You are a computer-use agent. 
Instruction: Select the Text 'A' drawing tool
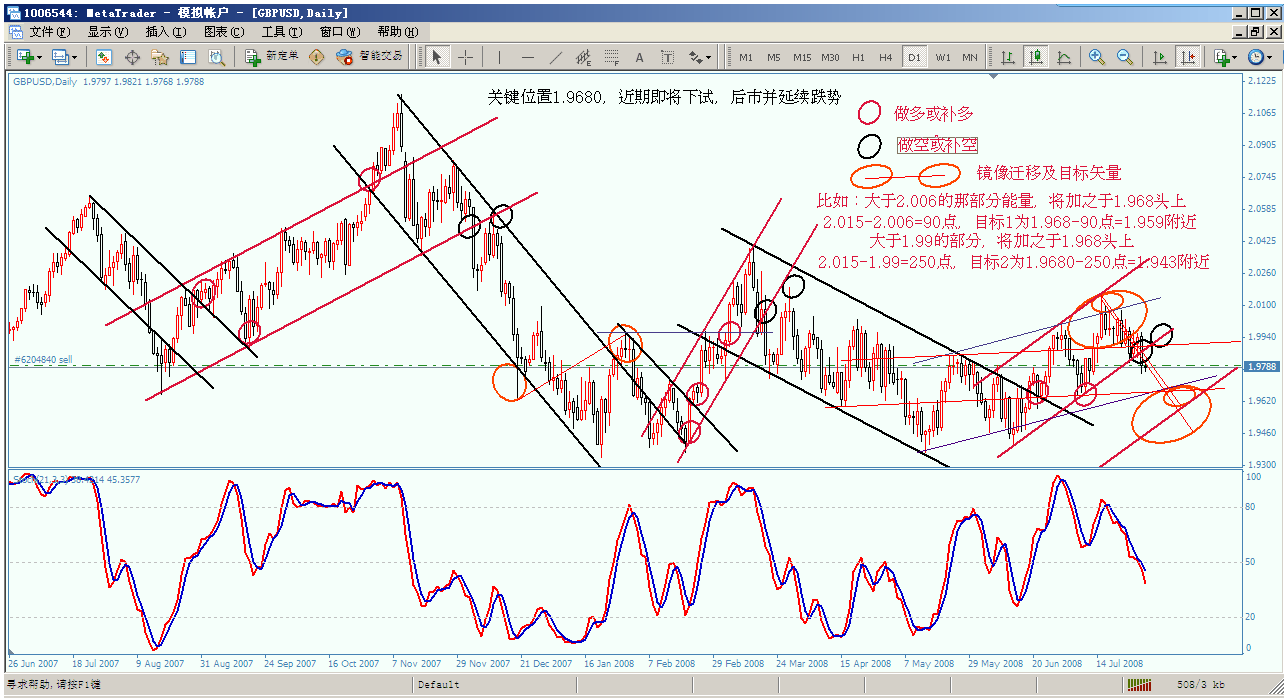pos(640,57)
